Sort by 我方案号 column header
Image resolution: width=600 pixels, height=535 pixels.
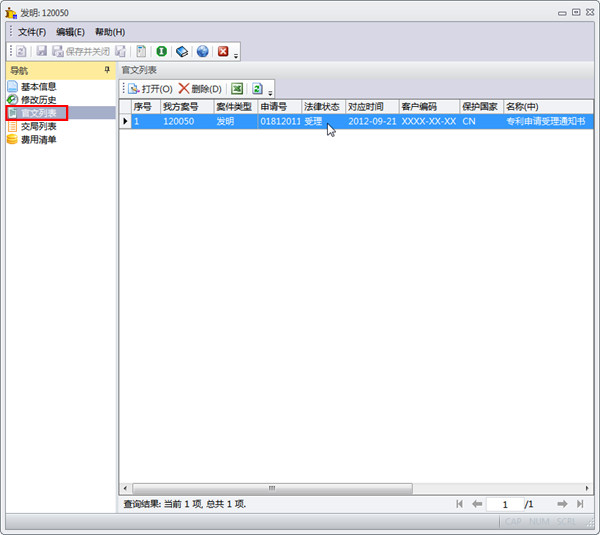pos(187,107)
